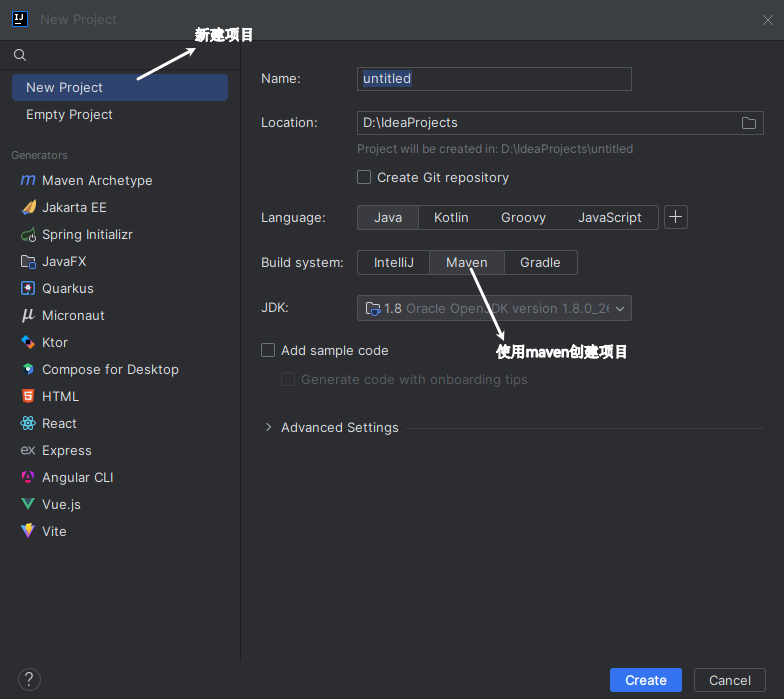The image size is (784, 699).
Task: Click the search magnifier icon
Action: click(x=20, y=55)
